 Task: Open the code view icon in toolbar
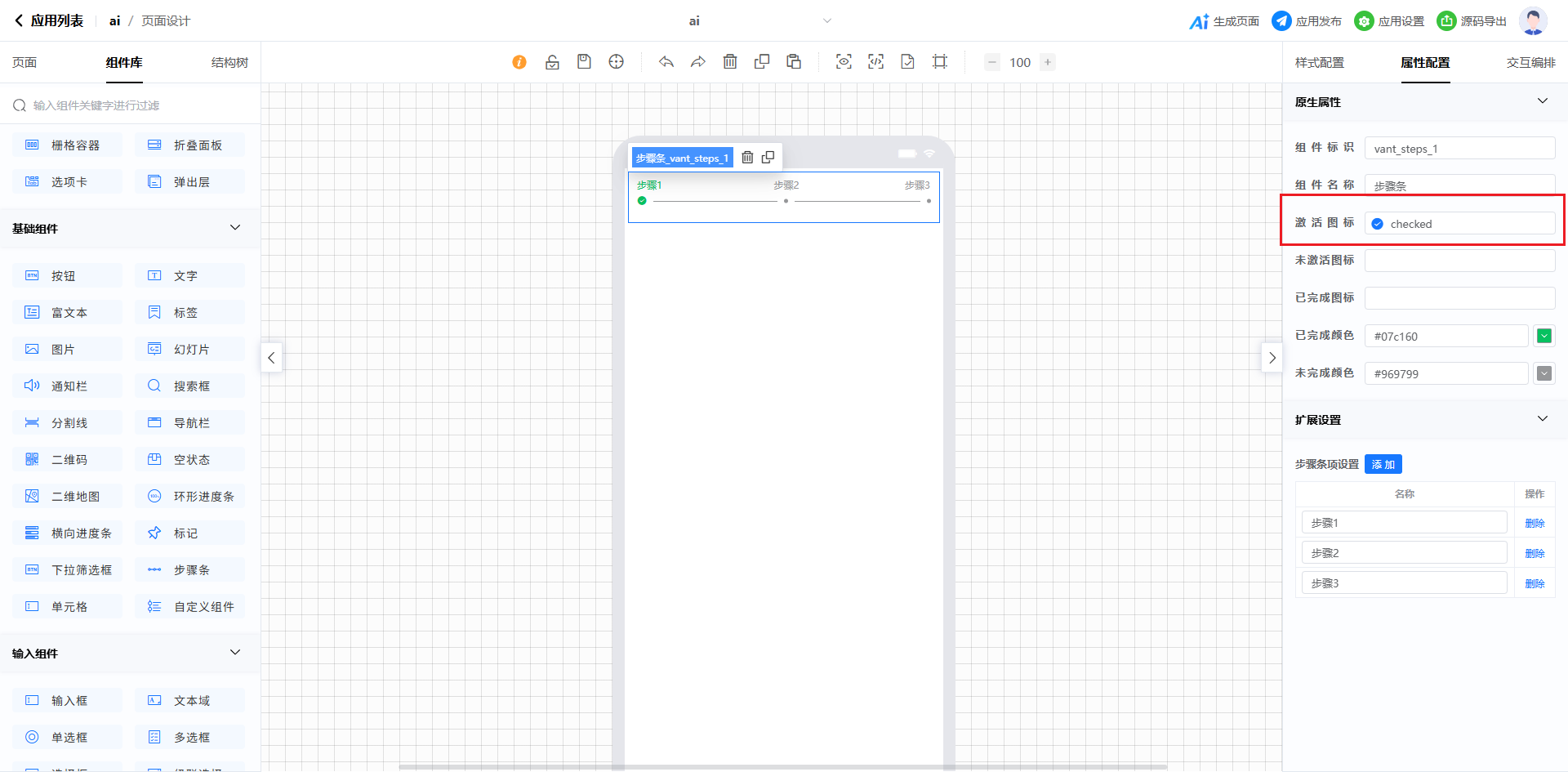875,62
